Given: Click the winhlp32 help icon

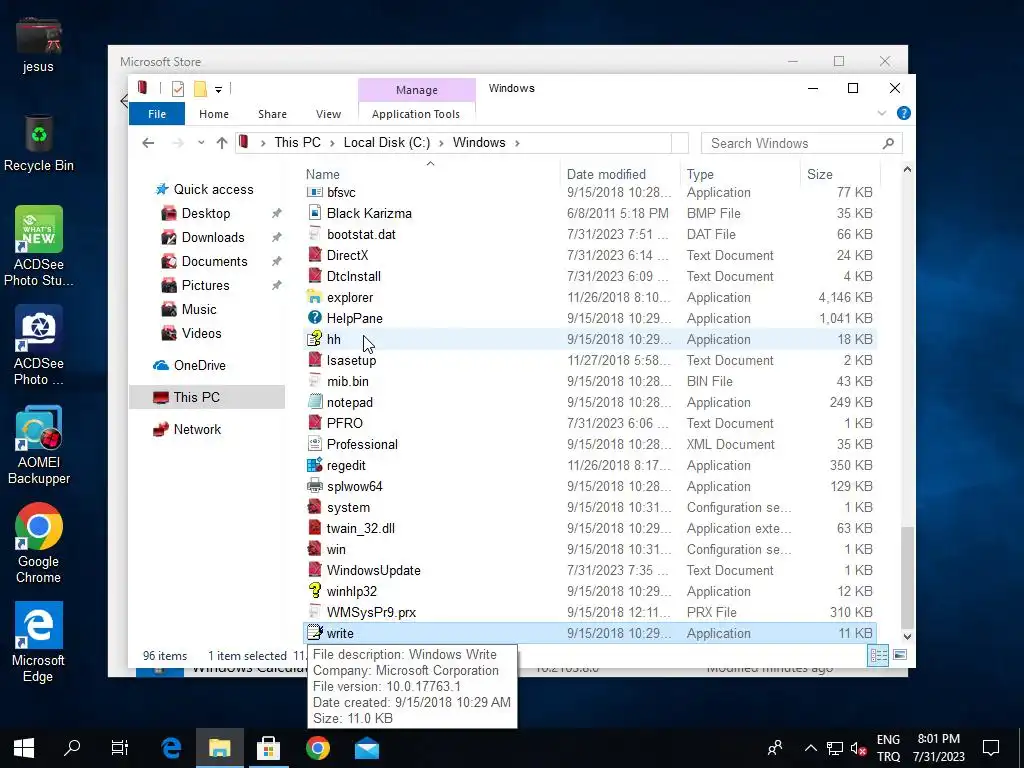Looking at the screenshot, I should coord(315,591).
